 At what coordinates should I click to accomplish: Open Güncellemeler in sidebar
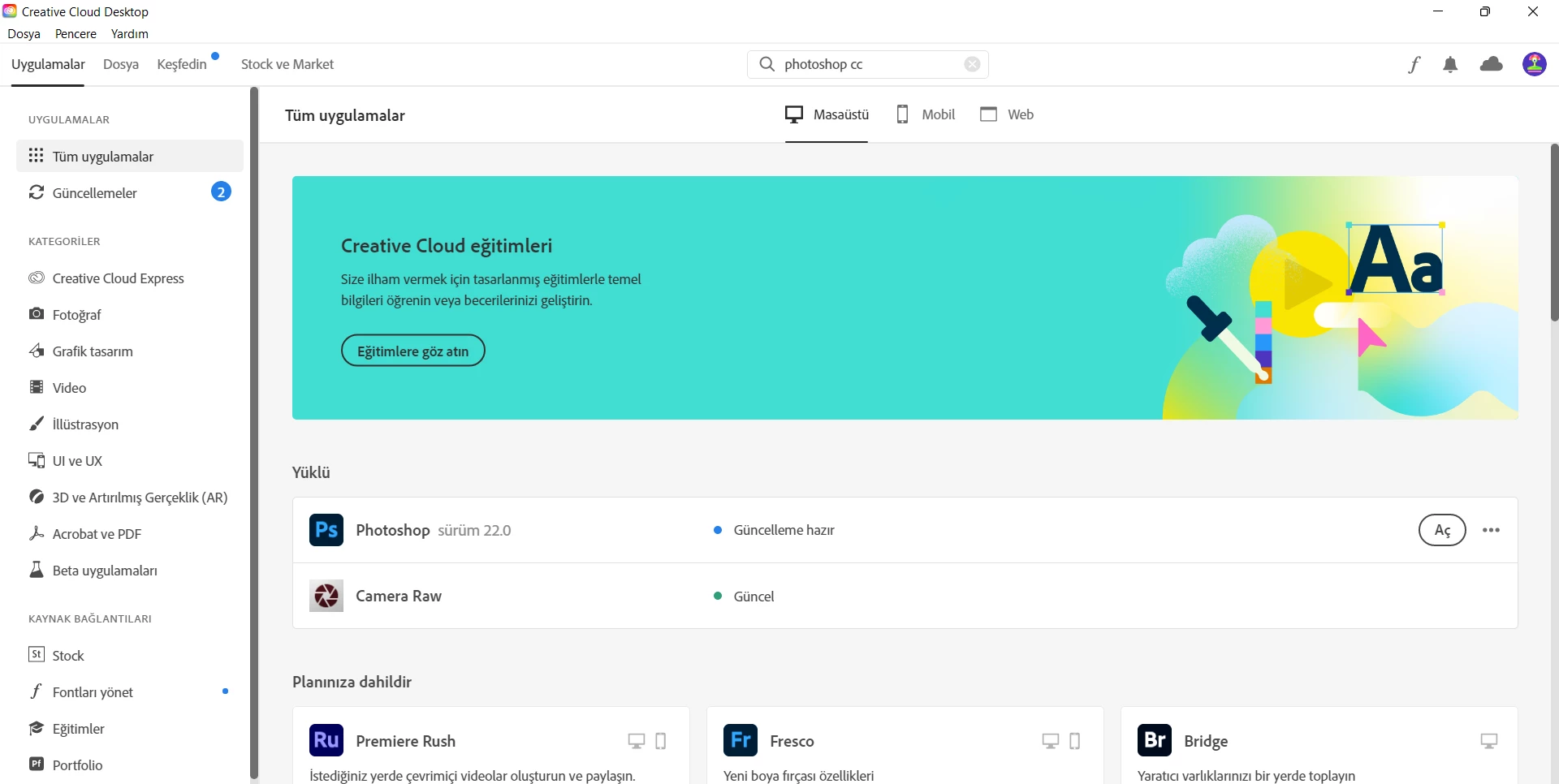click(x=130, y=192)
